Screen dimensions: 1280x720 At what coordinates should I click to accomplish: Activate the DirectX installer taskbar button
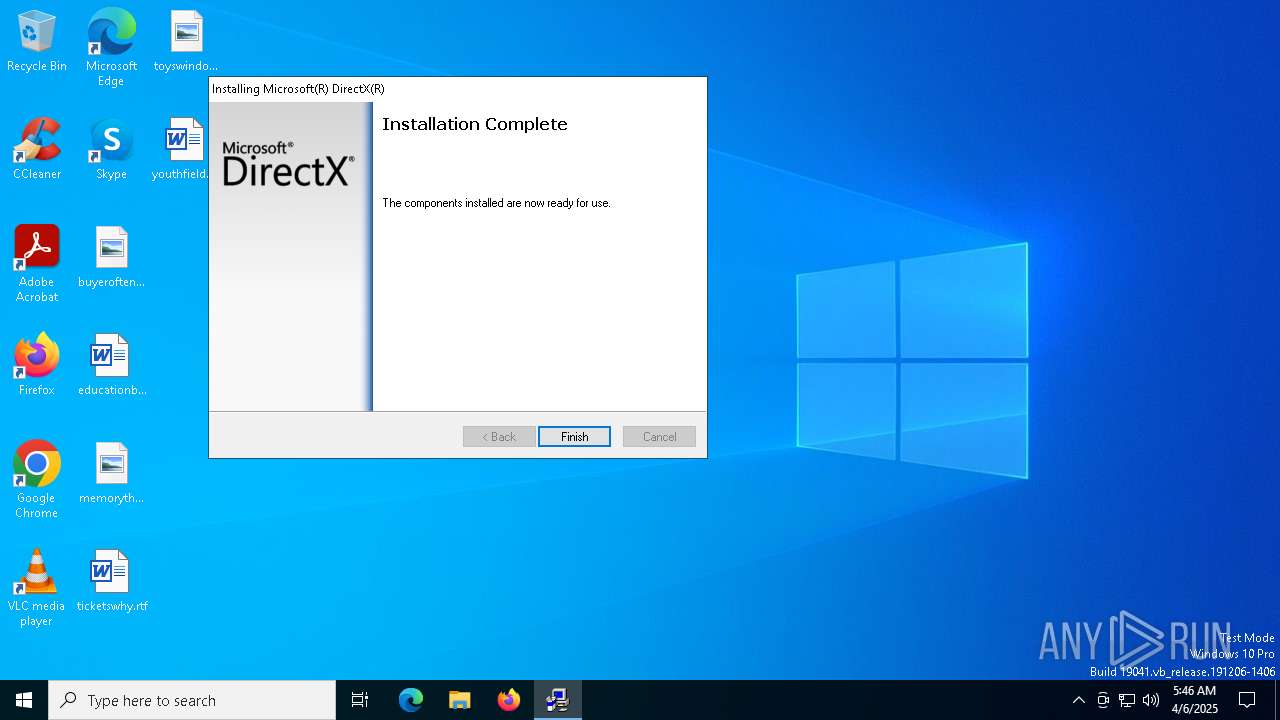pyautogui.click(x=558, y=700)
